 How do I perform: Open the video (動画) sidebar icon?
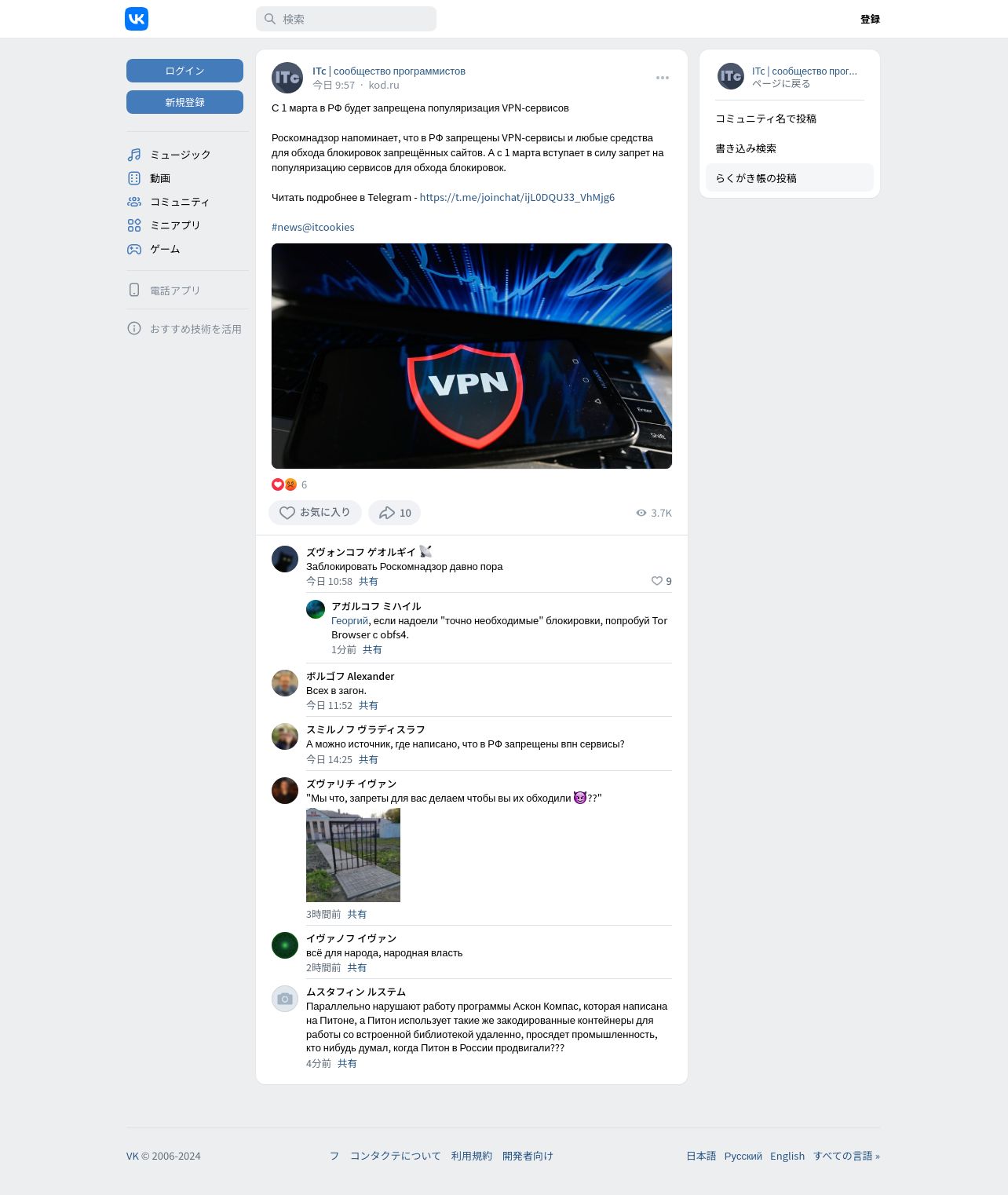(134, 178)
